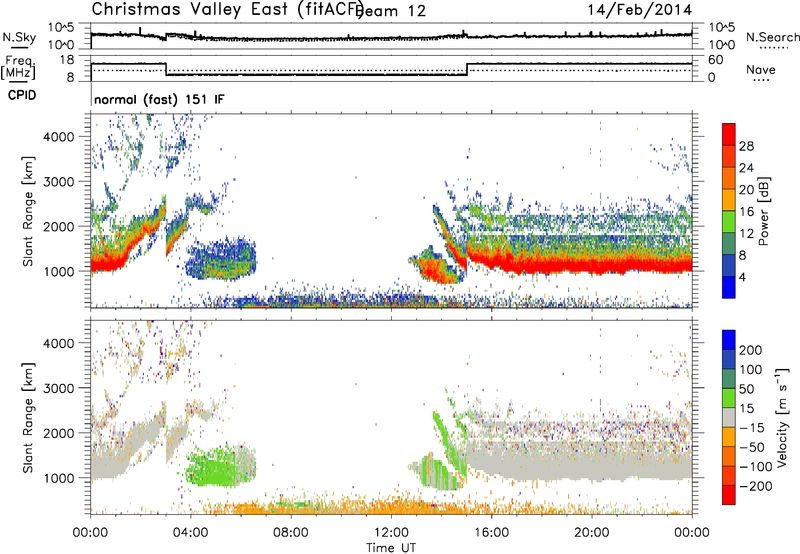This screenshot has width=800, height=554.
Task: Click the '20:00' time tick label
Action: (591, 533)
